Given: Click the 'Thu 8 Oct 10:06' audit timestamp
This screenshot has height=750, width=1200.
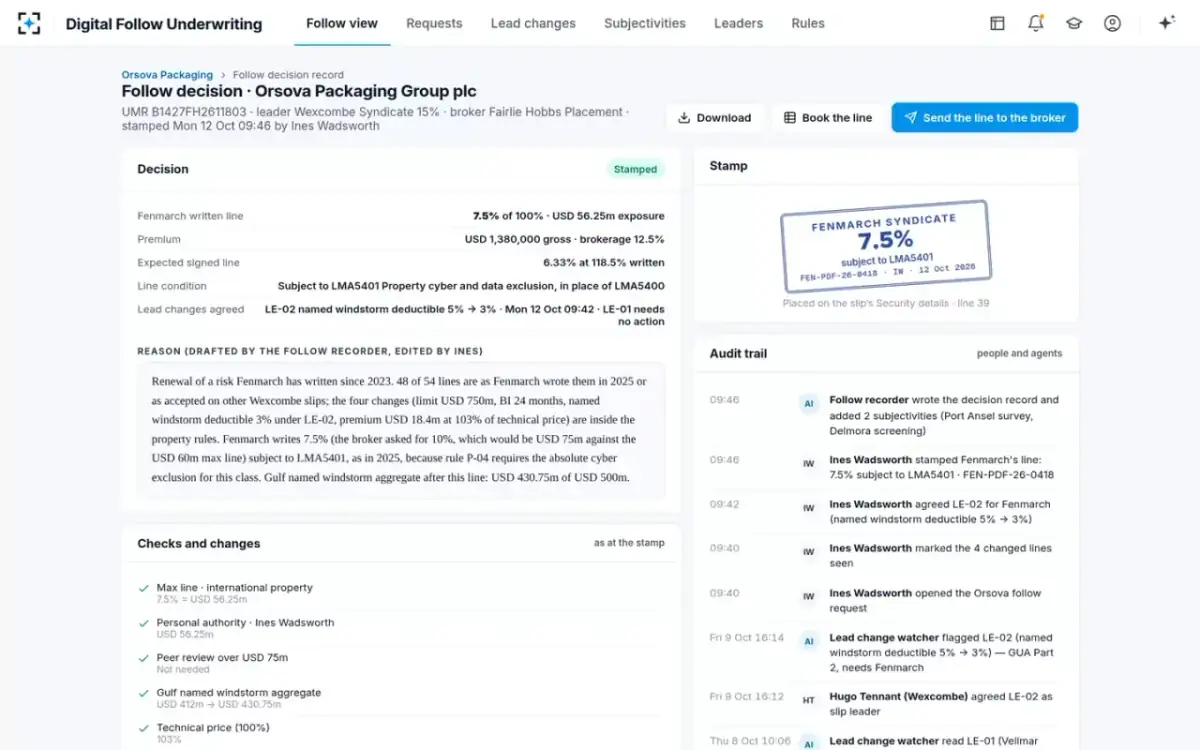Looking at the screenshot, I should tap(748, 741).
